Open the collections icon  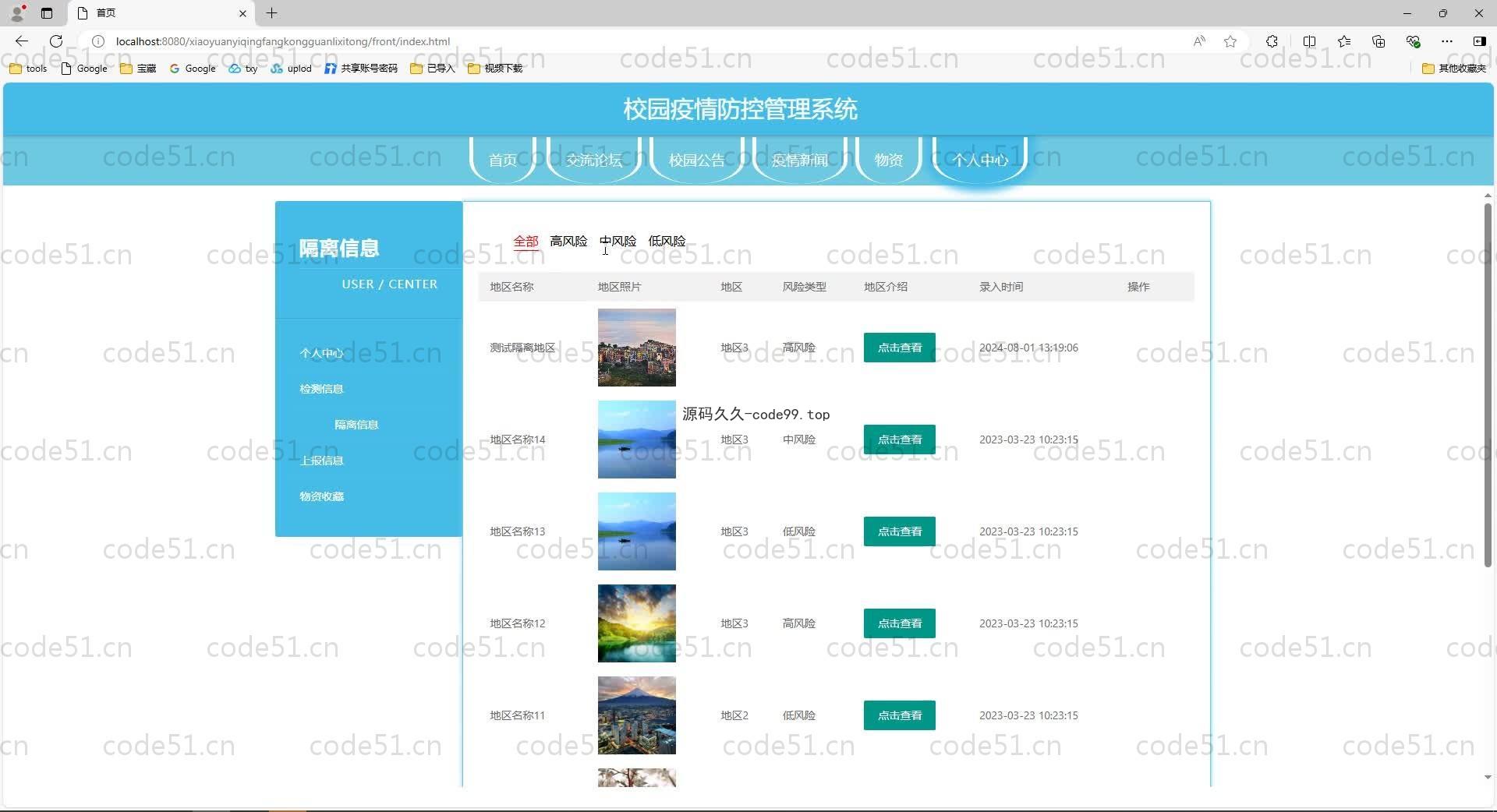[1378, 41]
